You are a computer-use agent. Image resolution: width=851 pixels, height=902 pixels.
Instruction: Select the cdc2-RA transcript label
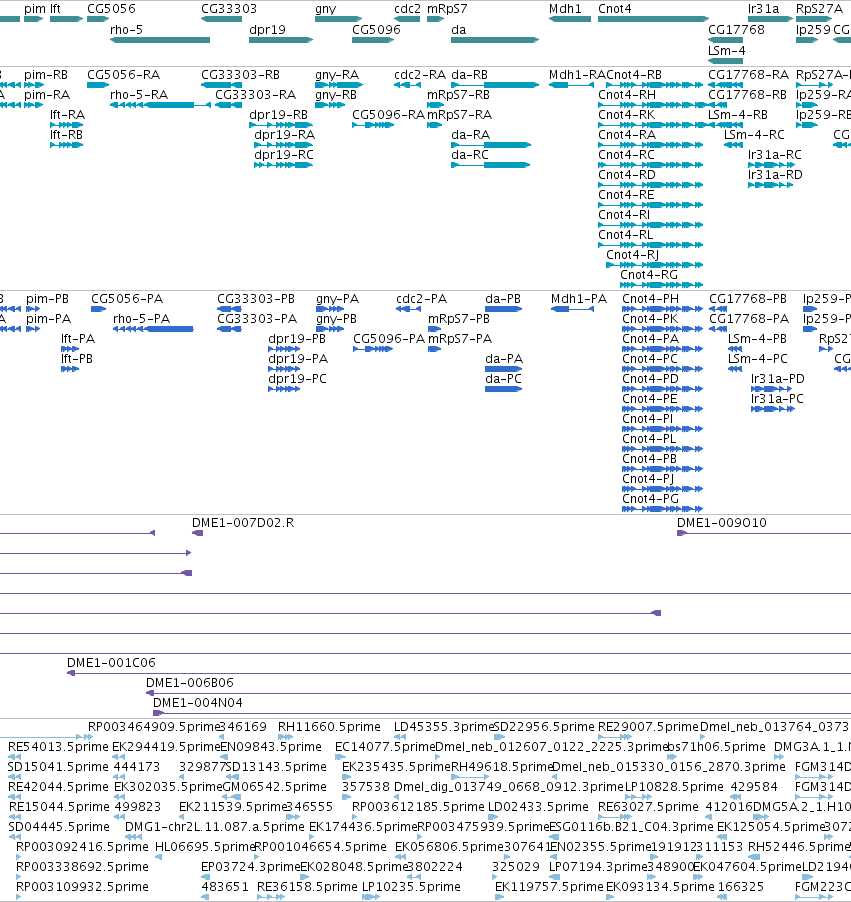[419, 75]
